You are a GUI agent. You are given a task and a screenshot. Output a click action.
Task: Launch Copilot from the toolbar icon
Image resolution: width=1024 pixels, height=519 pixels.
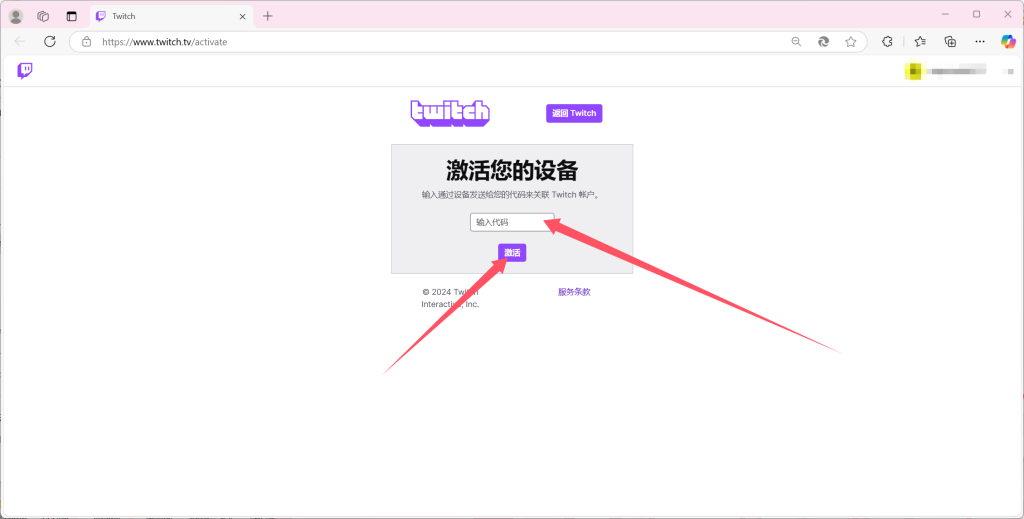(x=1008, y=42)
